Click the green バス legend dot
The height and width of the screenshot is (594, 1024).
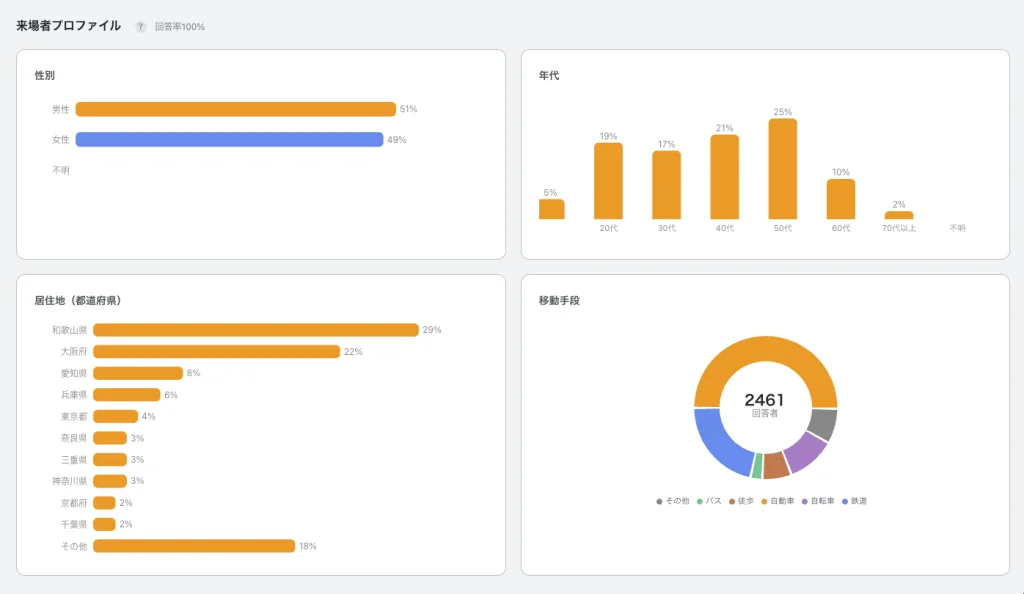tap(699, 501)
